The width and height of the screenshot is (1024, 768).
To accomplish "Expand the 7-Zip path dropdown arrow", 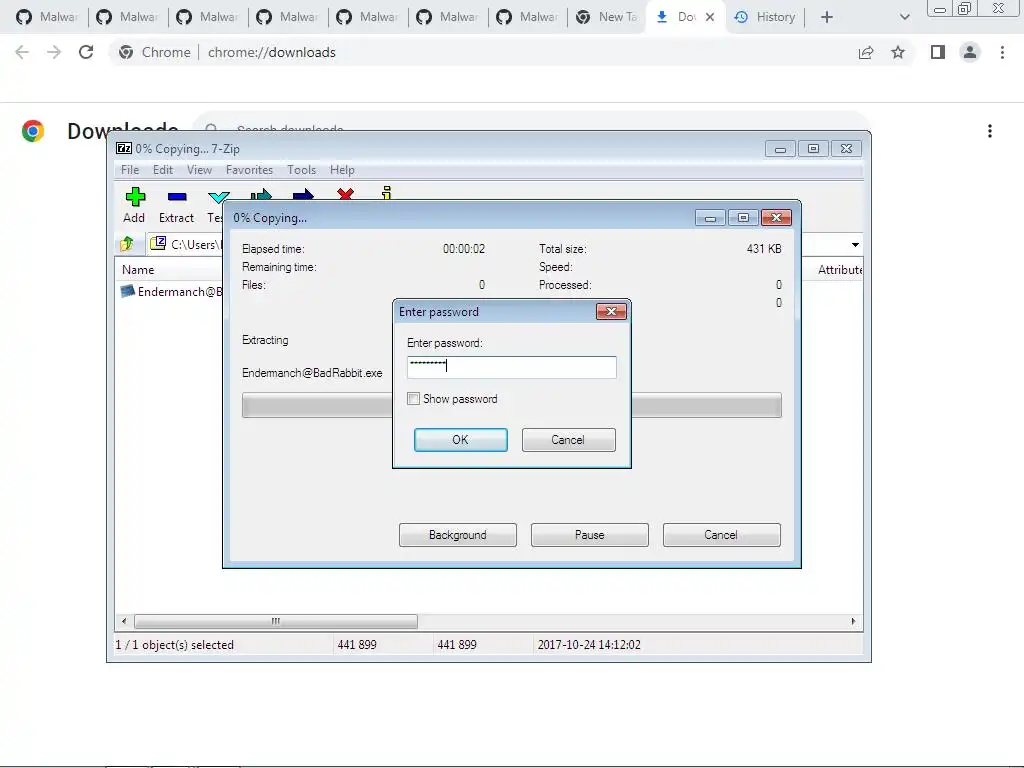I will click(x=855, y=245).
